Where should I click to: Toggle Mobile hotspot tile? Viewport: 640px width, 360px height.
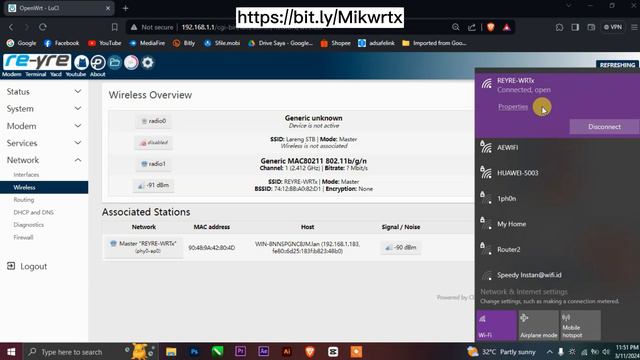click(580, 325)
